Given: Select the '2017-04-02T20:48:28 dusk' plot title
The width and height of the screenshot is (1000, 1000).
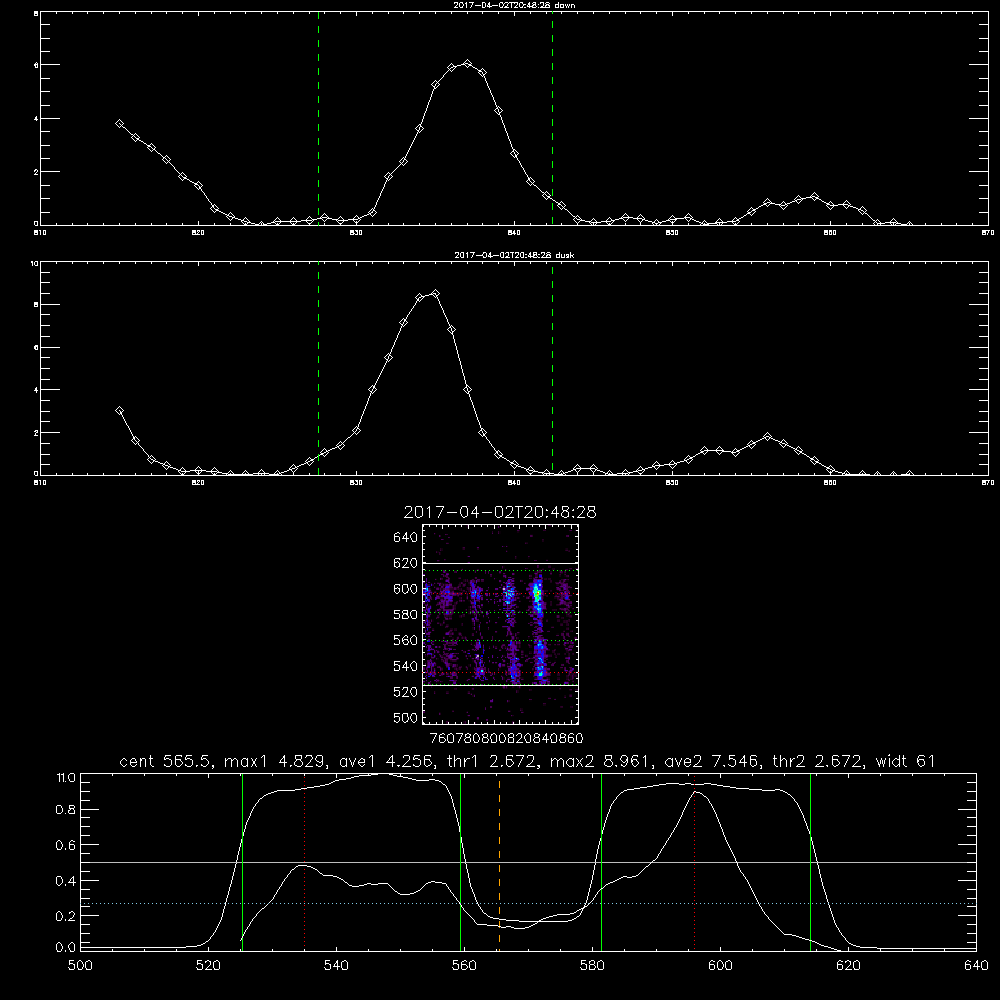Looking at the screenshot, I should pyautogui.click(x=514, y=255).
